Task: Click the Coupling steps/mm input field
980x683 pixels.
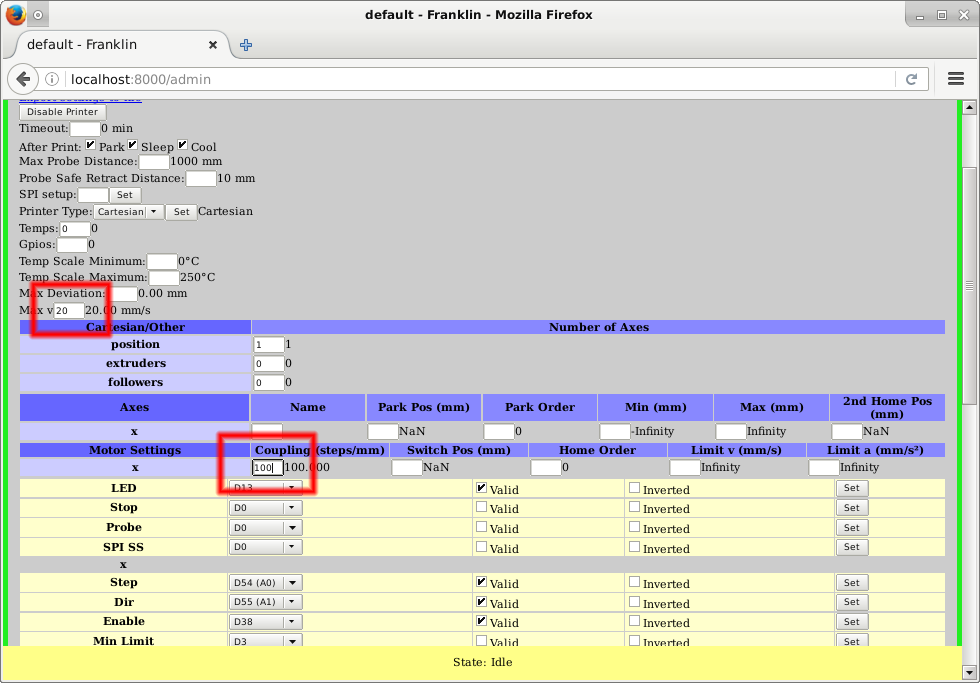Action: point(267,467)
